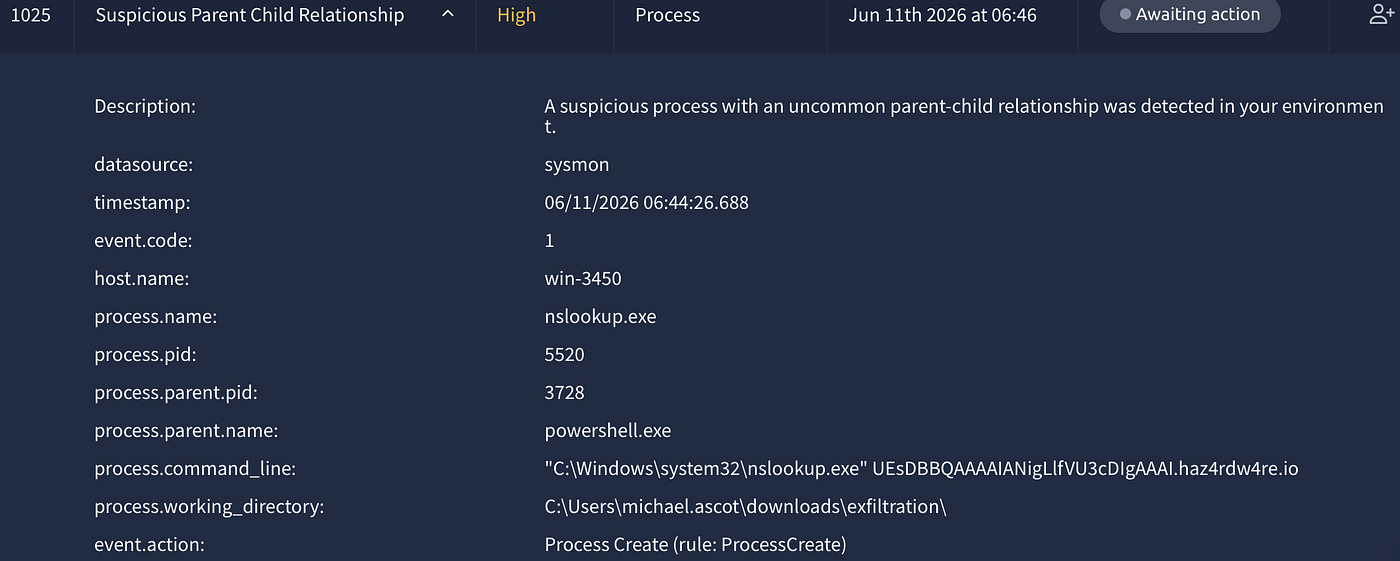
Task: Select the Process Create event action value
Action: click(695, 545)
